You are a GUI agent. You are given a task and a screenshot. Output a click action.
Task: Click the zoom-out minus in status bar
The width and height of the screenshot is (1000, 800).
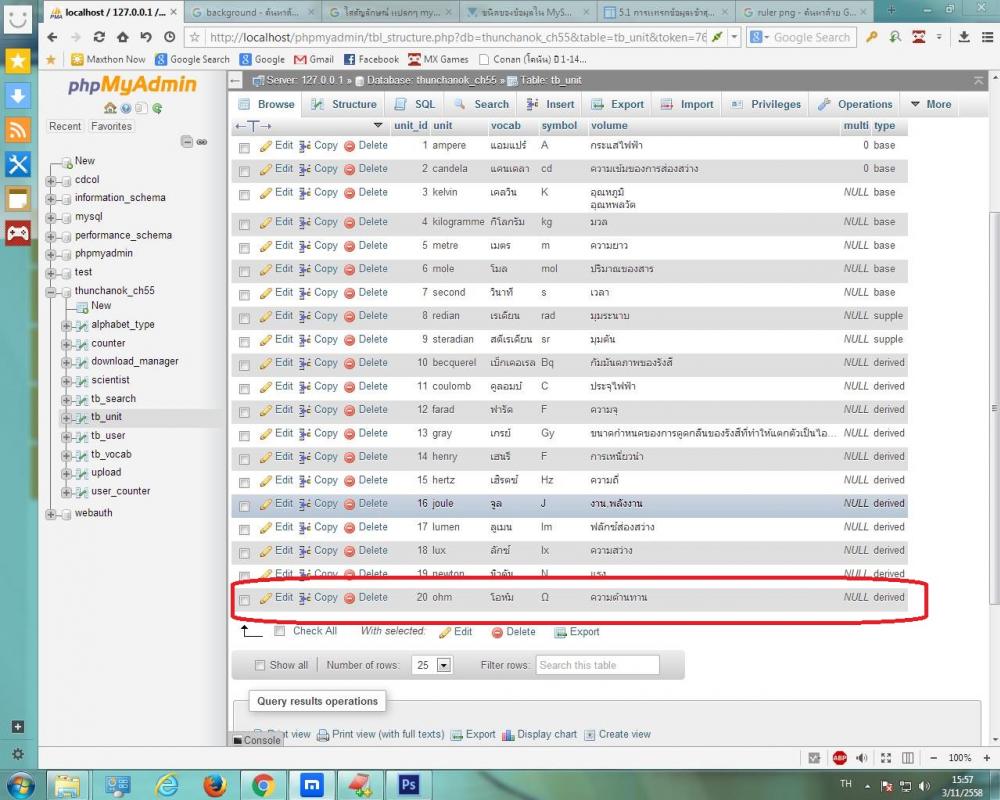[x=933, y=758]
